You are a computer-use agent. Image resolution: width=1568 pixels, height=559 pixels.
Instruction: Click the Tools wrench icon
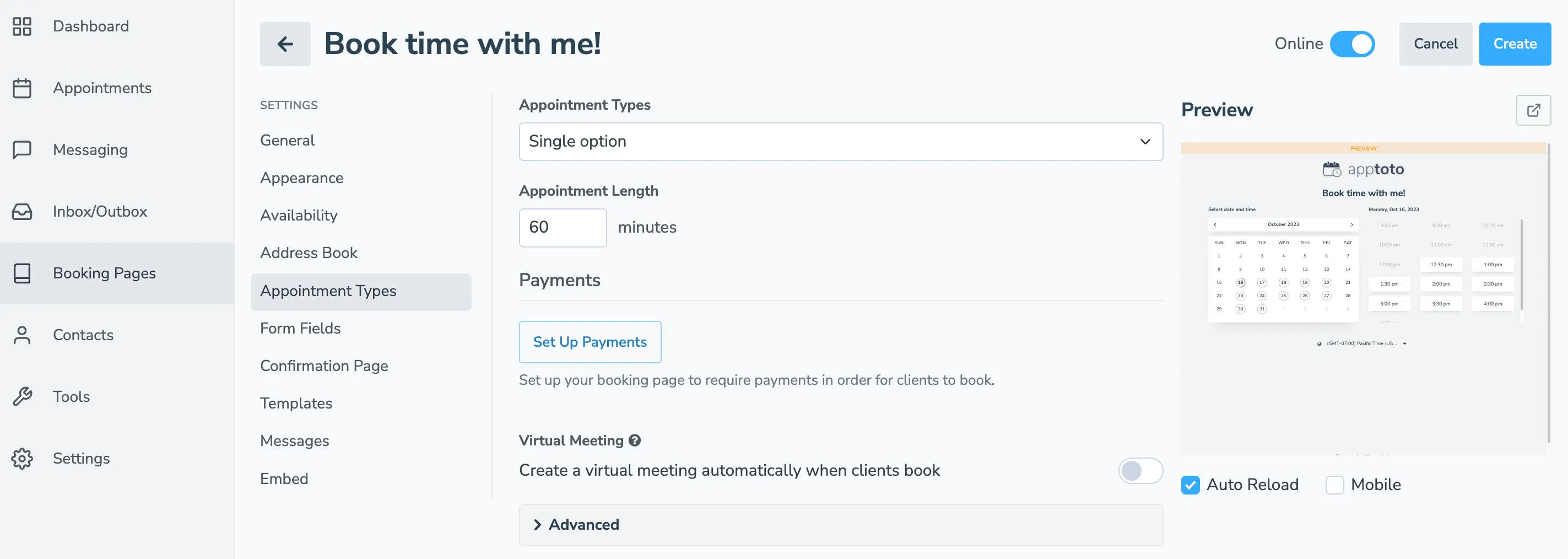point(23,396)
